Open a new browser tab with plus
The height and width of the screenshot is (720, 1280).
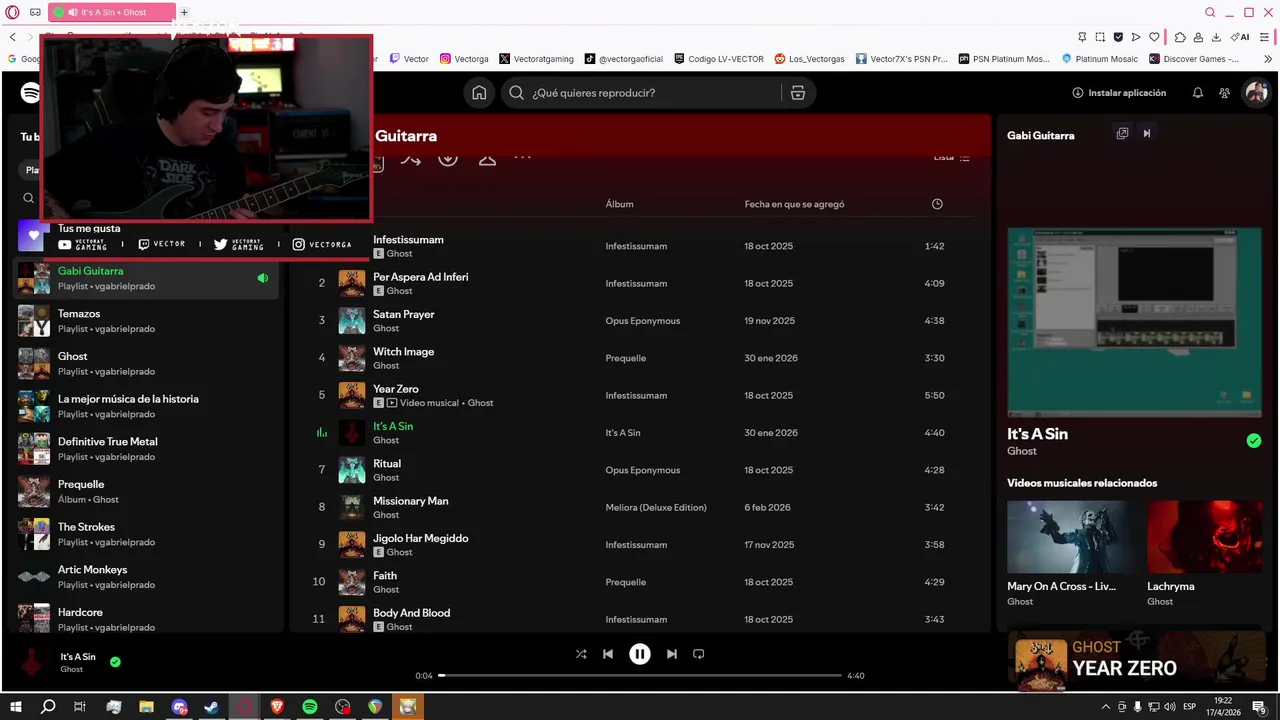coord(184,12)
